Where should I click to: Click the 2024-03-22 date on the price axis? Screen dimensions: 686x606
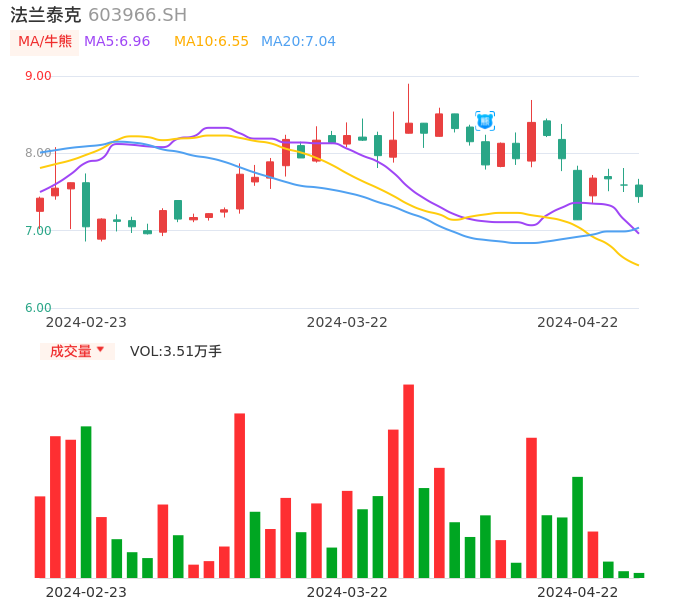(347, 322)
